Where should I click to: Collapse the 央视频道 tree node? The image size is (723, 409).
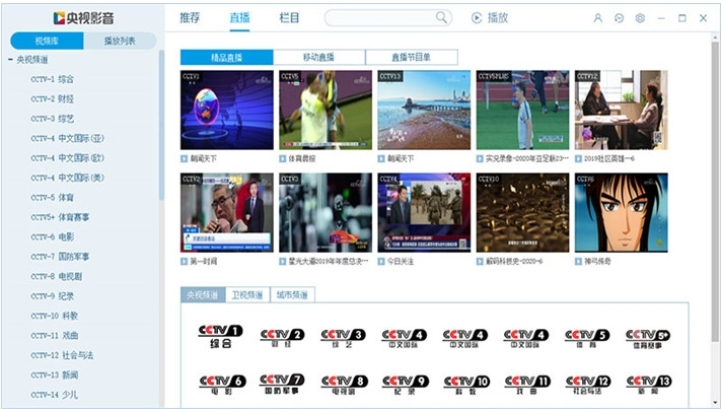click(10, 59)
